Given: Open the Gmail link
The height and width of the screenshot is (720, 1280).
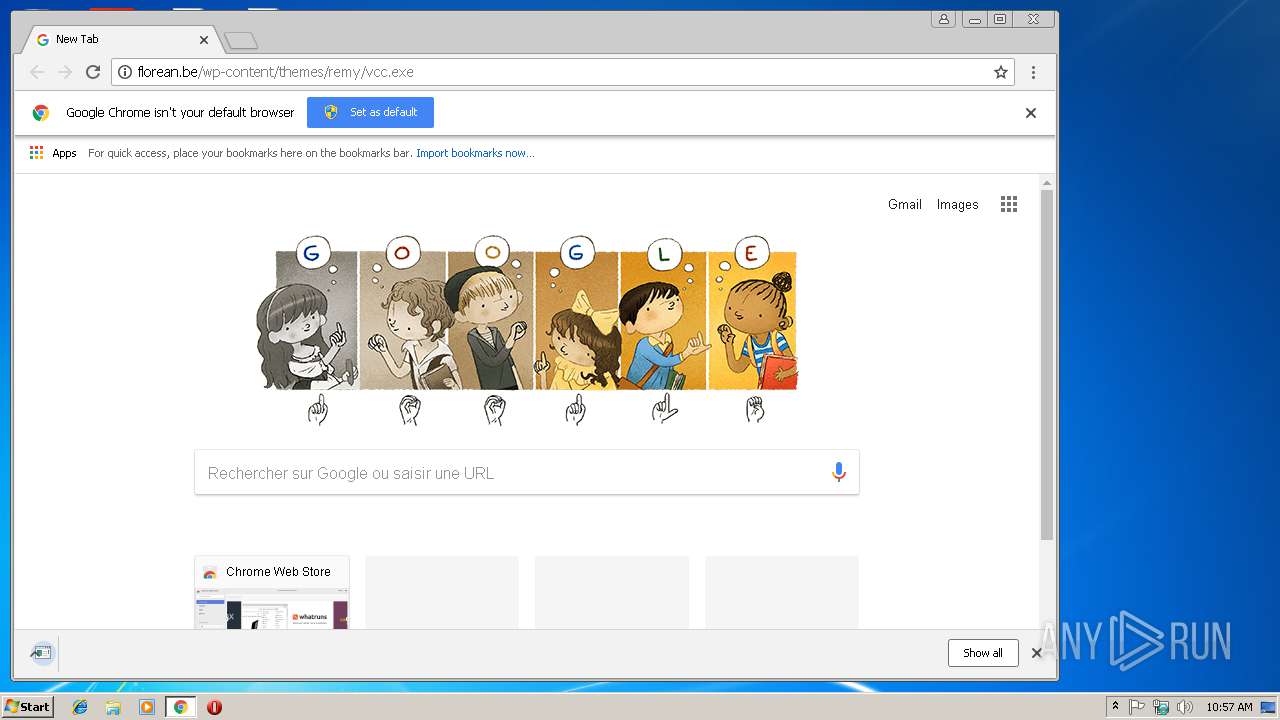Looking at the screenshot, I should pyautogui.click(x=905, y=204).
